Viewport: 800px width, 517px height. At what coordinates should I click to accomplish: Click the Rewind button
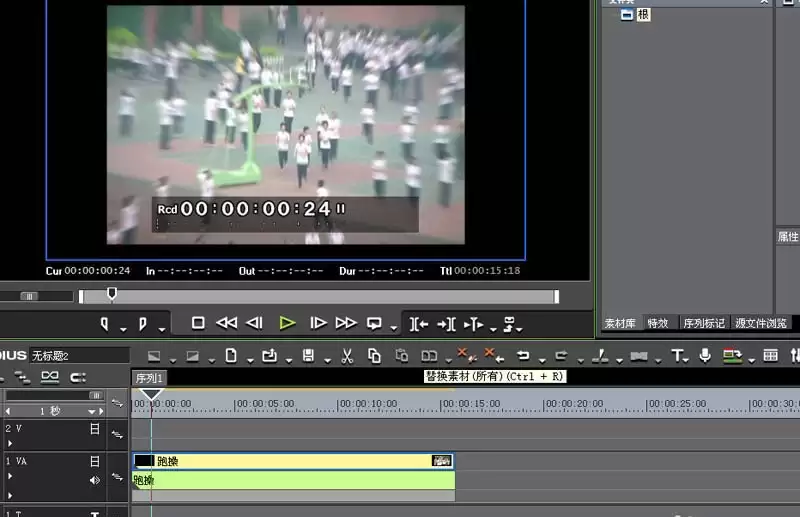pos(227,323)
